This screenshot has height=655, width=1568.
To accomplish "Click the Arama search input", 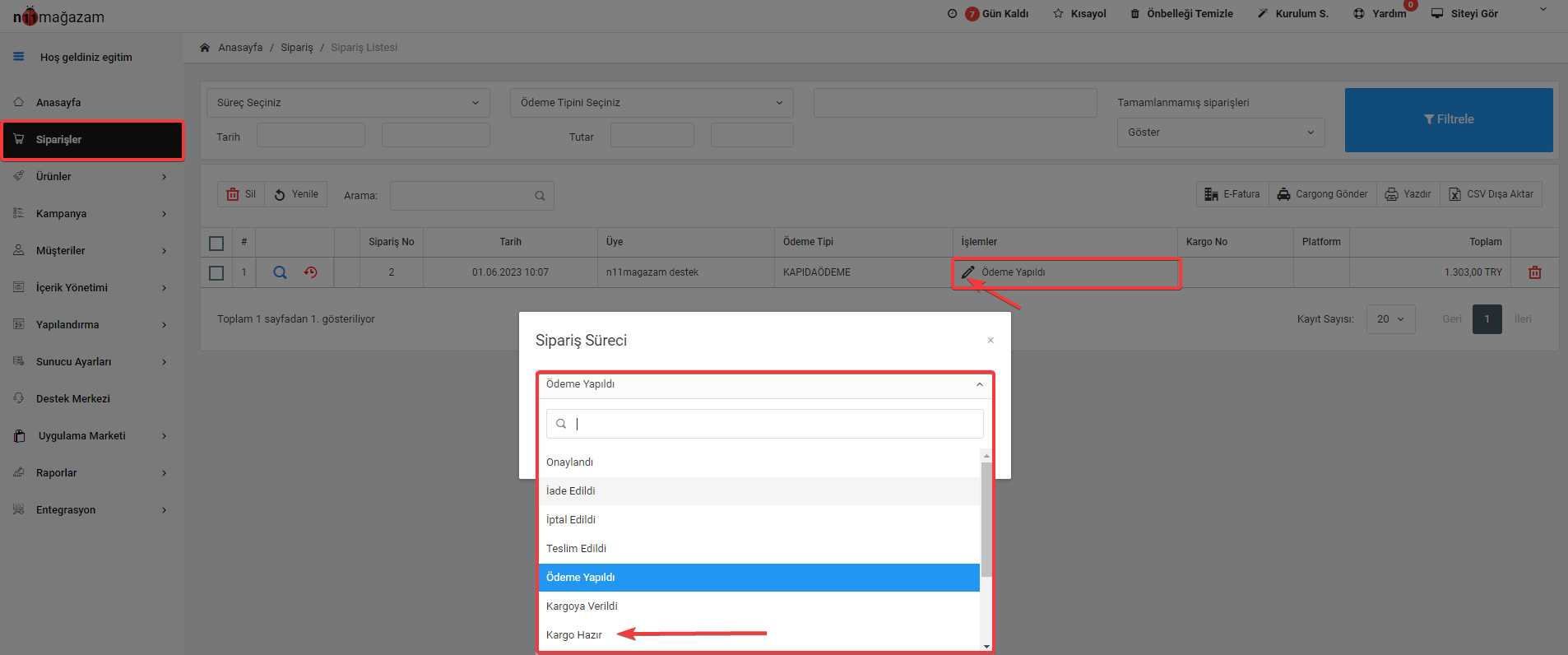I will [x=472, y=196].
